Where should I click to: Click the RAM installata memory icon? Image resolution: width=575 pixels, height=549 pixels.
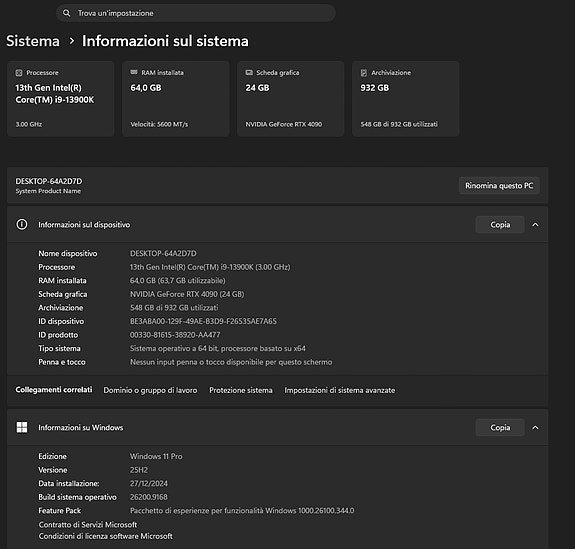pos(134,72)
